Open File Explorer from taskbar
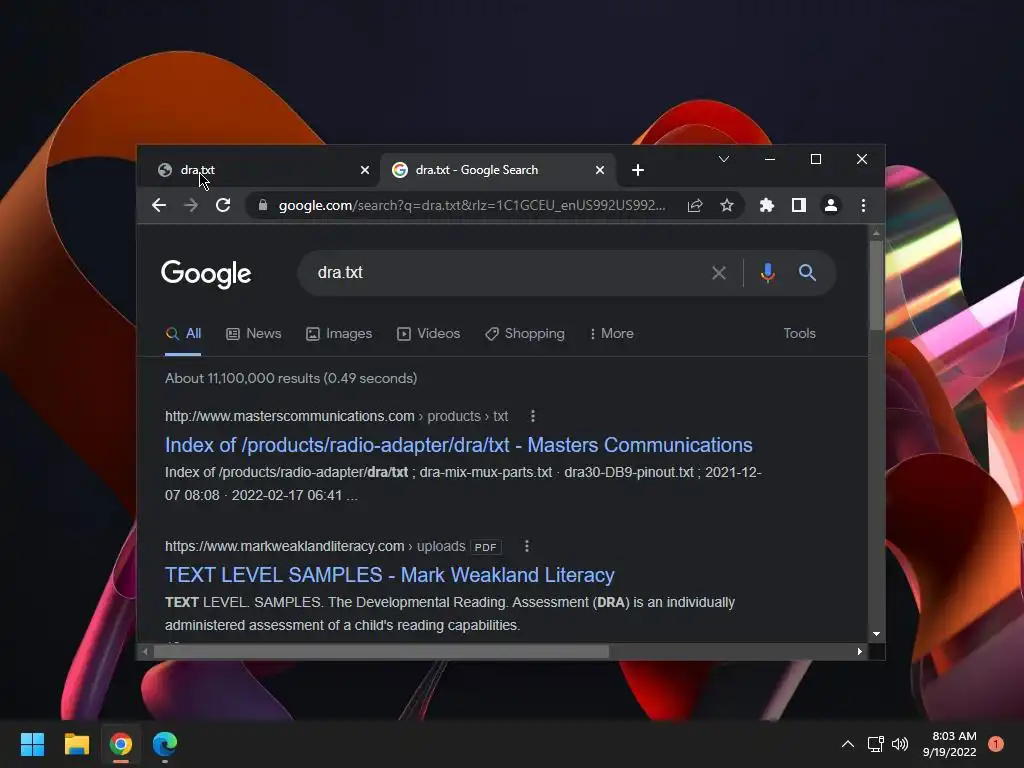The height and width of the screenshot is (768, 1024). [76, 744]
